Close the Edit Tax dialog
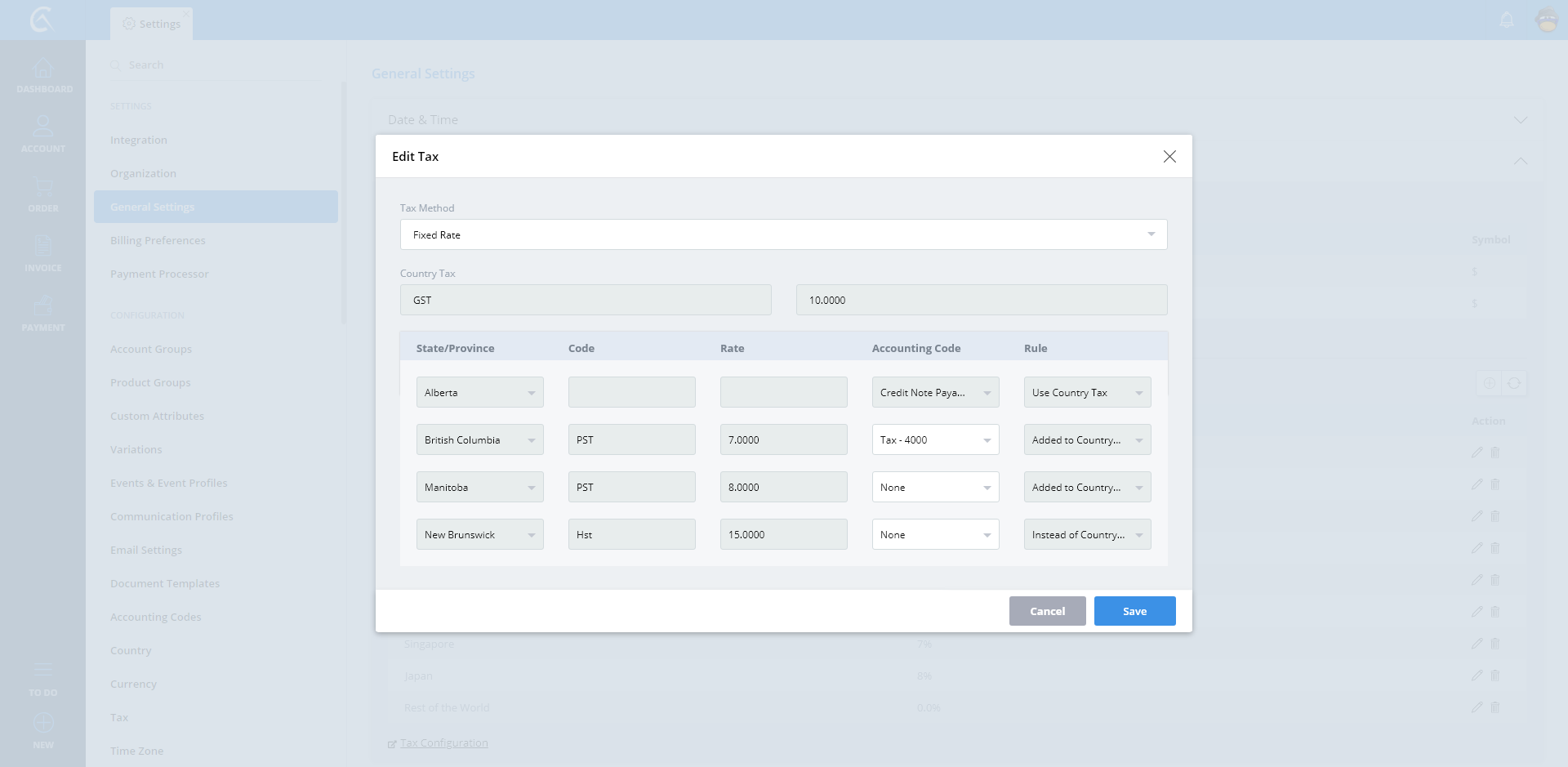Screen dimensions: 1568x767 [x=1169, y=156]
